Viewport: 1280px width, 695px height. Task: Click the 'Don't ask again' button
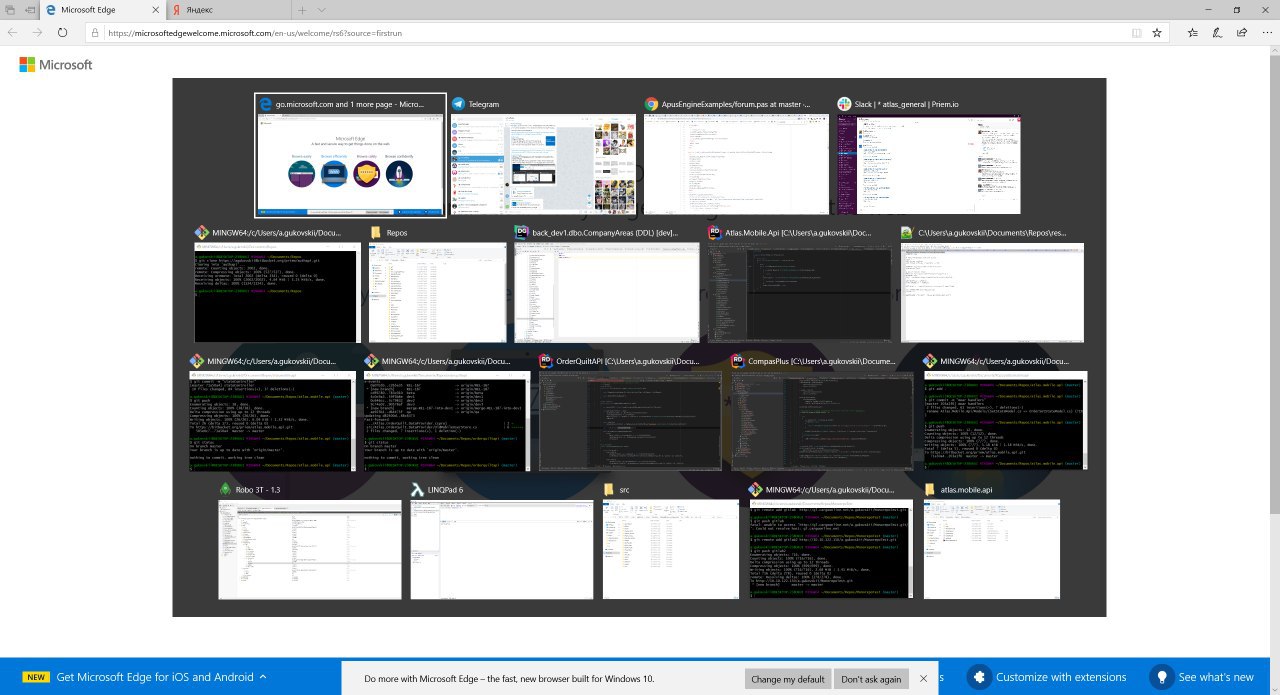tap(871, 678)
